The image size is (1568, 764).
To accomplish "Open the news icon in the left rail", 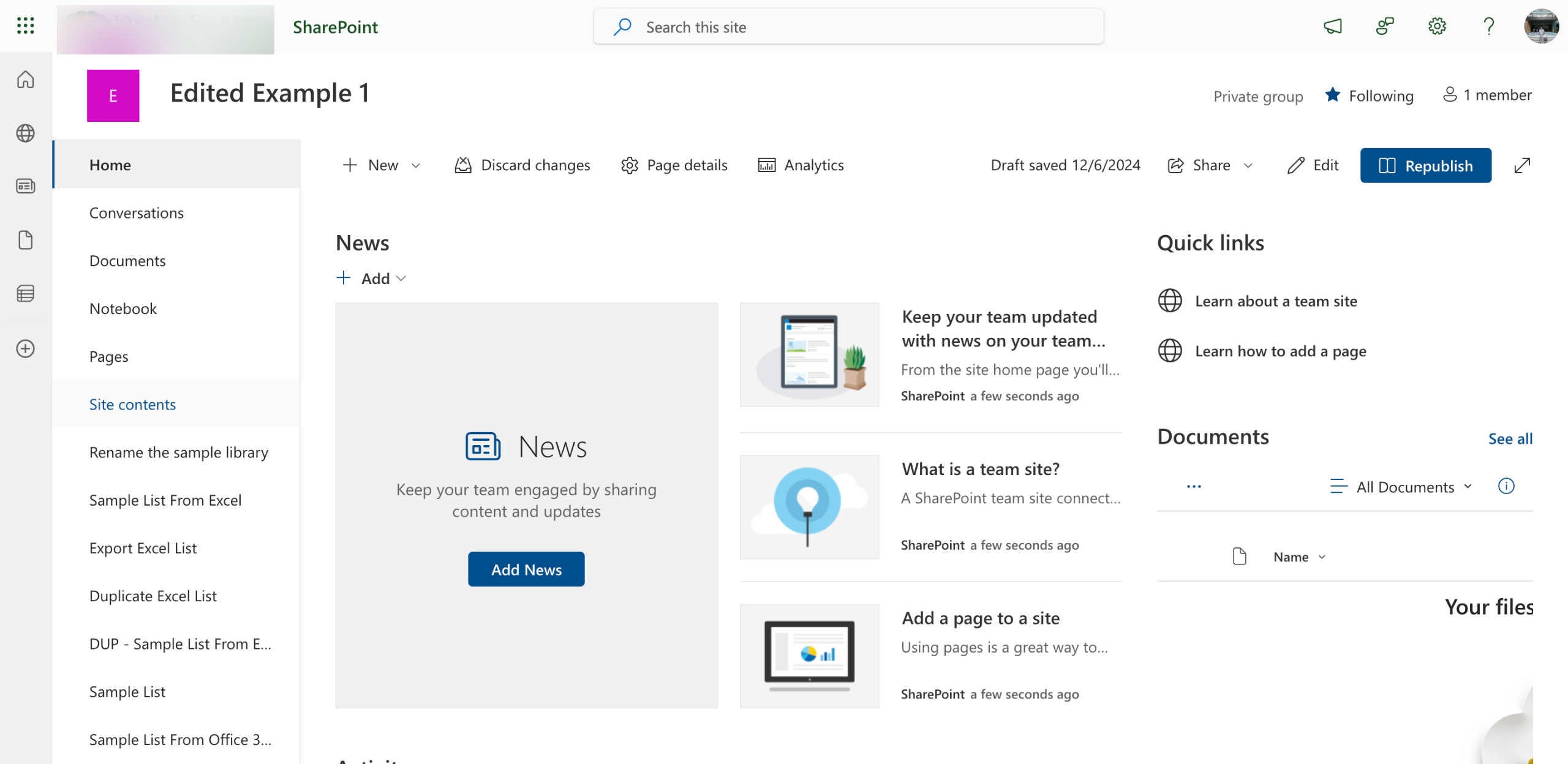I will tap(25, 186).
